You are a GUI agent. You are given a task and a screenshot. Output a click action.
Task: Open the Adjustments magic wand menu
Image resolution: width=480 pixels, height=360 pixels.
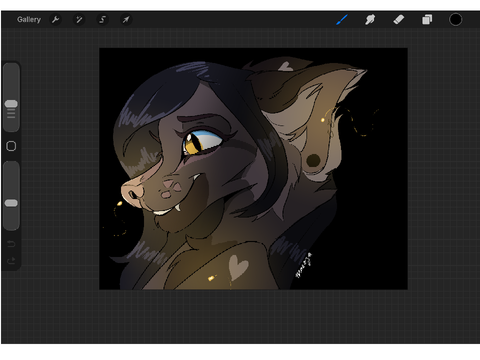79,20
